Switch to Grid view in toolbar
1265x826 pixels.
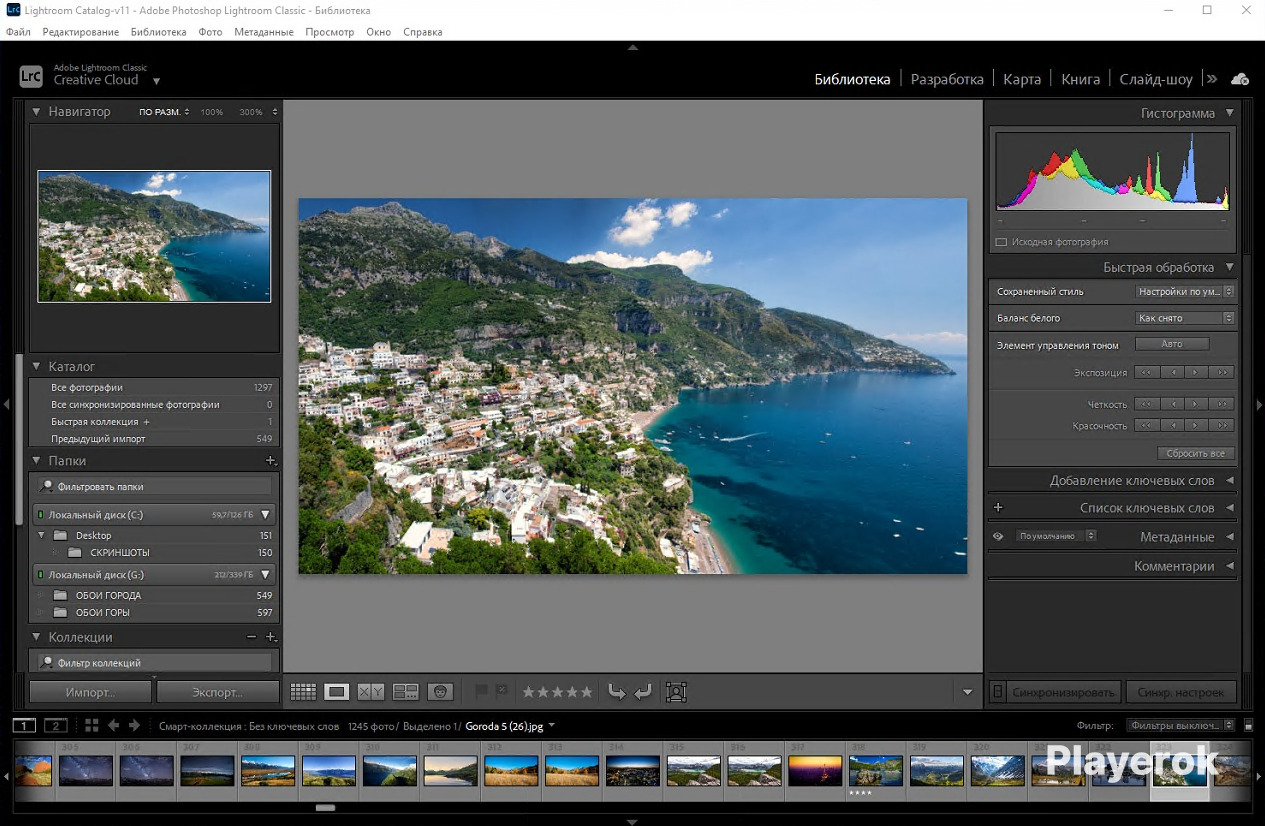(x=303, y=691)
